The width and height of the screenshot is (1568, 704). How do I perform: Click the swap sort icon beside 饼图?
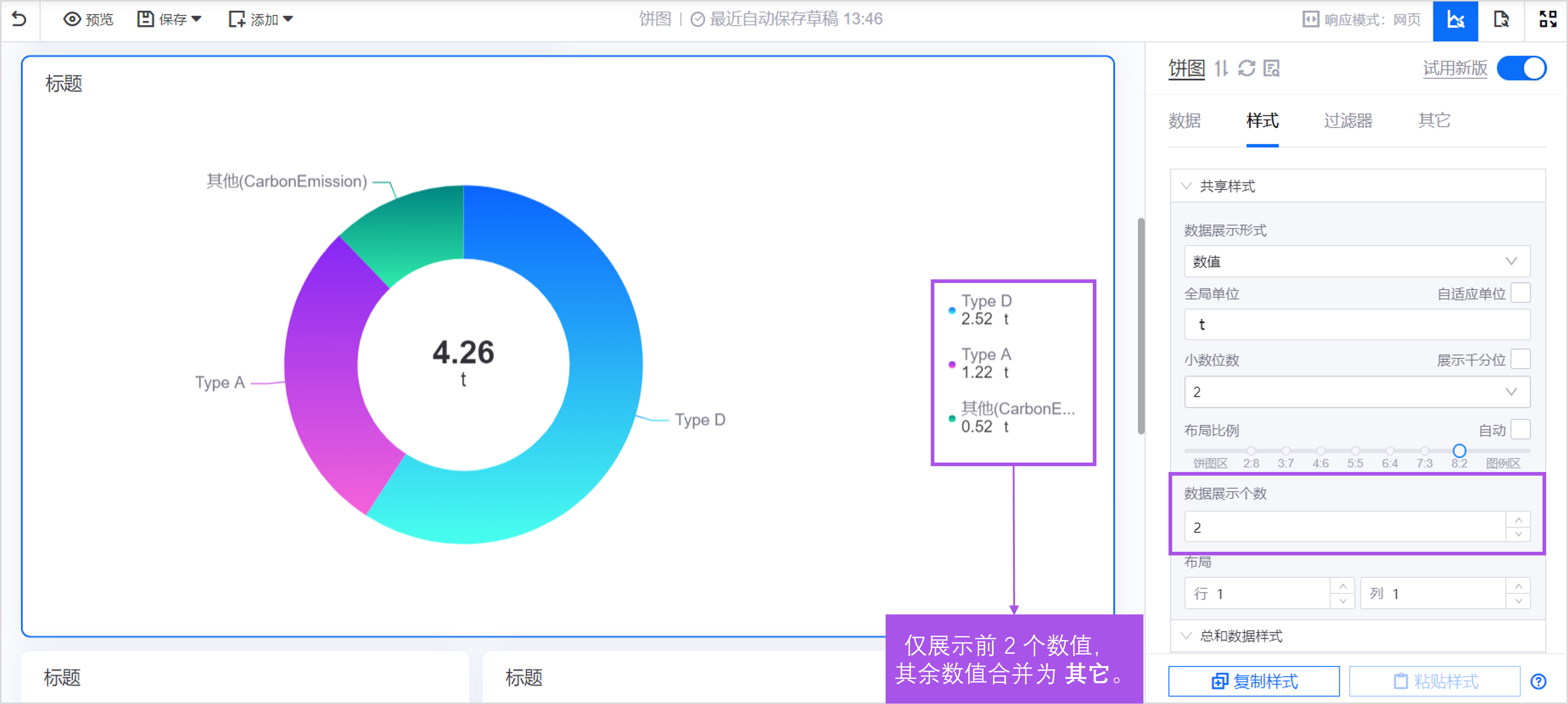click(1221, 68)
